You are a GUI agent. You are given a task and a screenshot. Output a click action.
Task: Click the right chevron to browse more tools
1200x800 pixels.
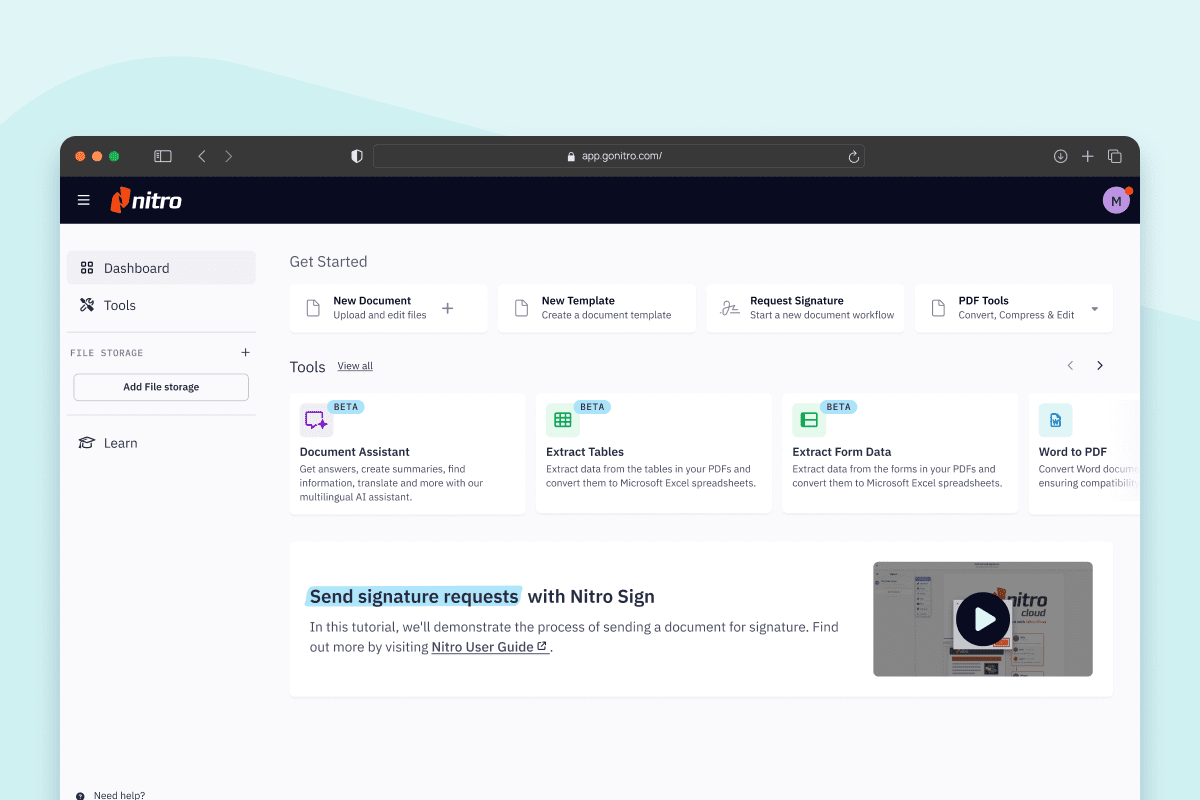(1100, 365)
